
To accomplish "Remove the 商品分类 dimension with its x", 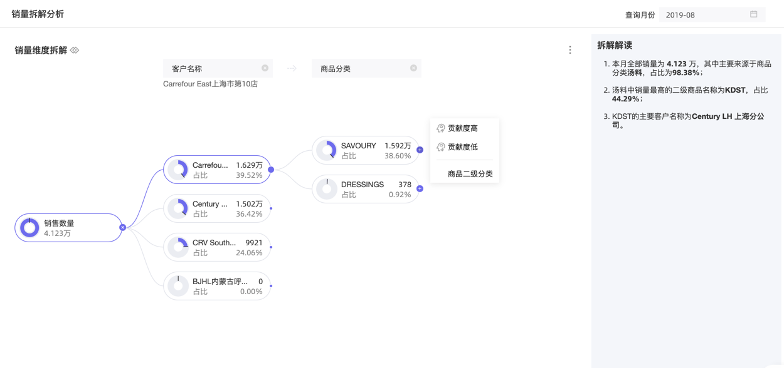I will point(414,68).
